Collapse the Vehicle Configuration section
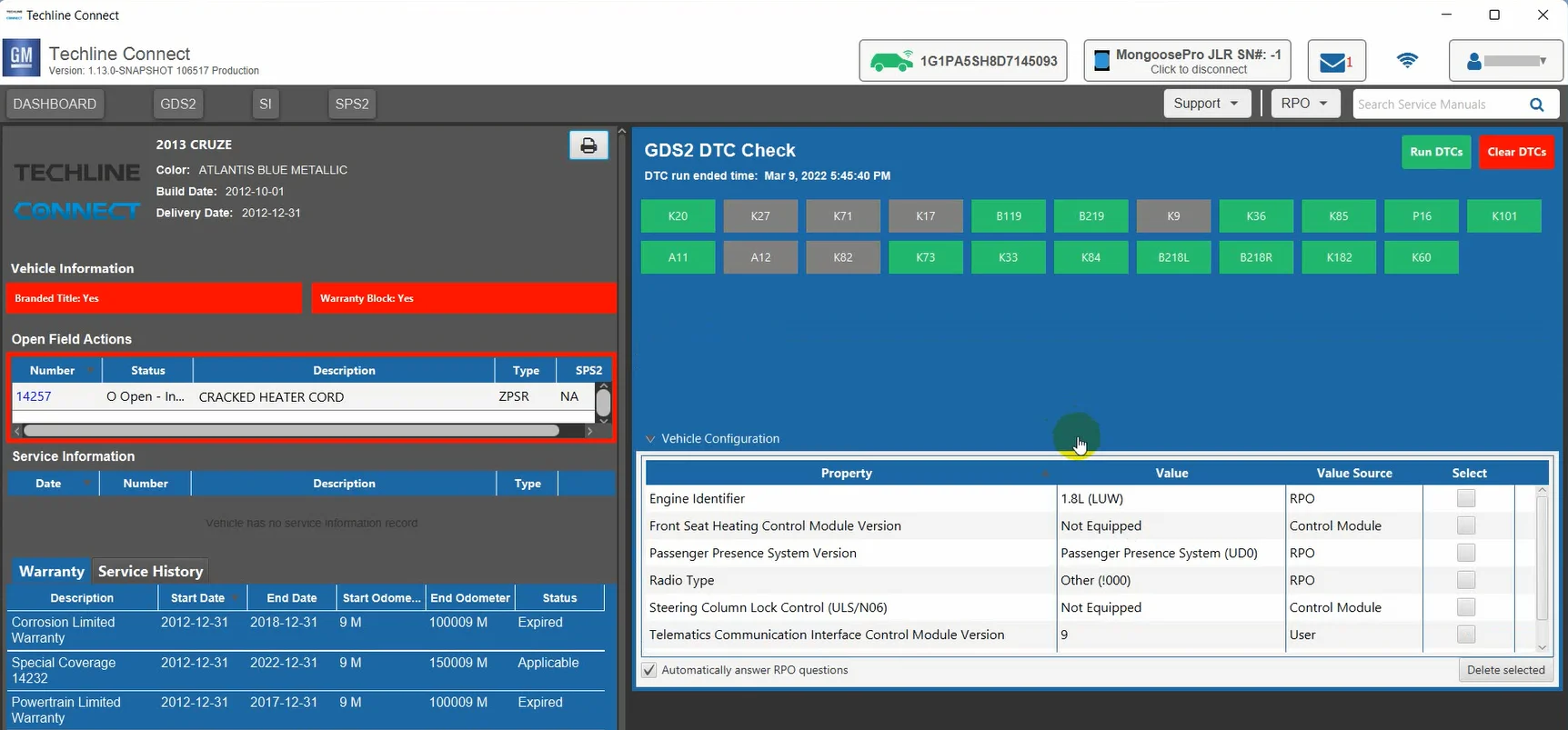Viewport: 1568px width, 730px height. 650,438
